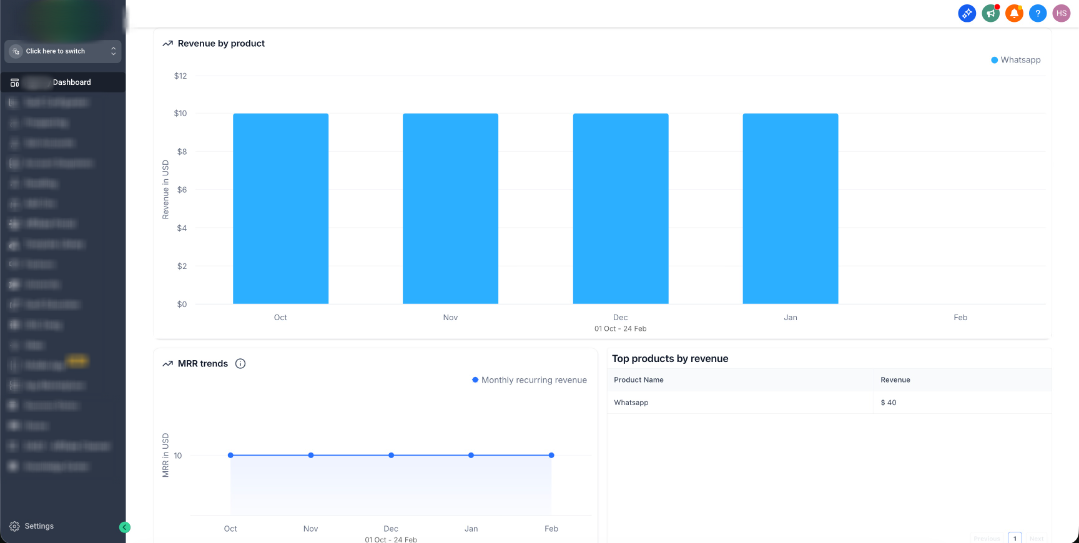Click the Revenue by product title
The image size is (1079, 543).
(222, 43)
